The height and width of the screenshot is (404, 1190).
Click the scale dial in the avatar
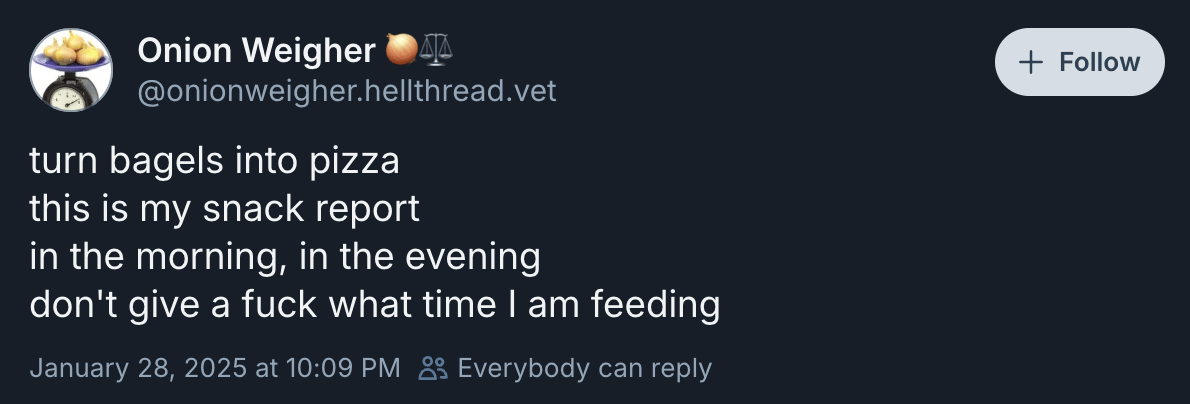tap(68, 94)
